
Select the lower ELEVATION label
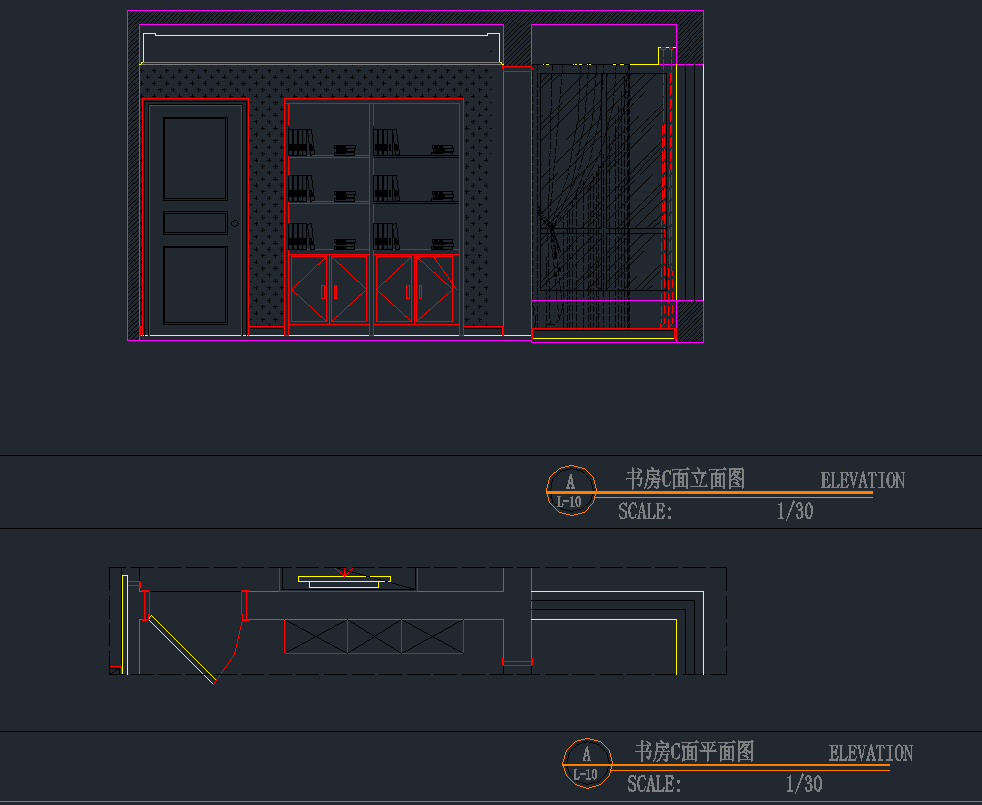coord(870,753)
